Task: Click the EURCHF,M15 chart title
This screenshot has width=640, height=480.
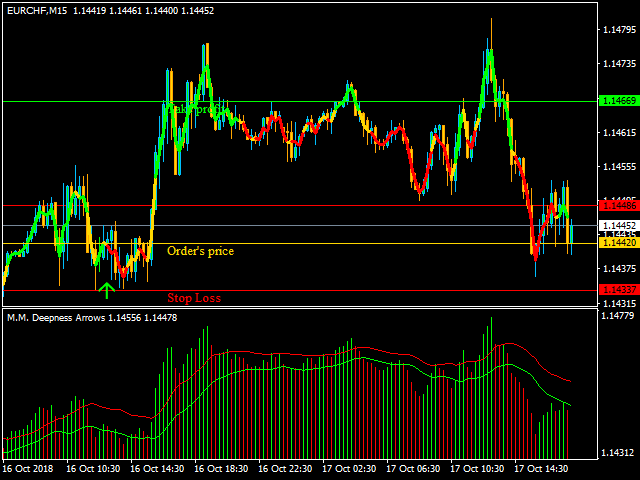Action: point(37,11)
